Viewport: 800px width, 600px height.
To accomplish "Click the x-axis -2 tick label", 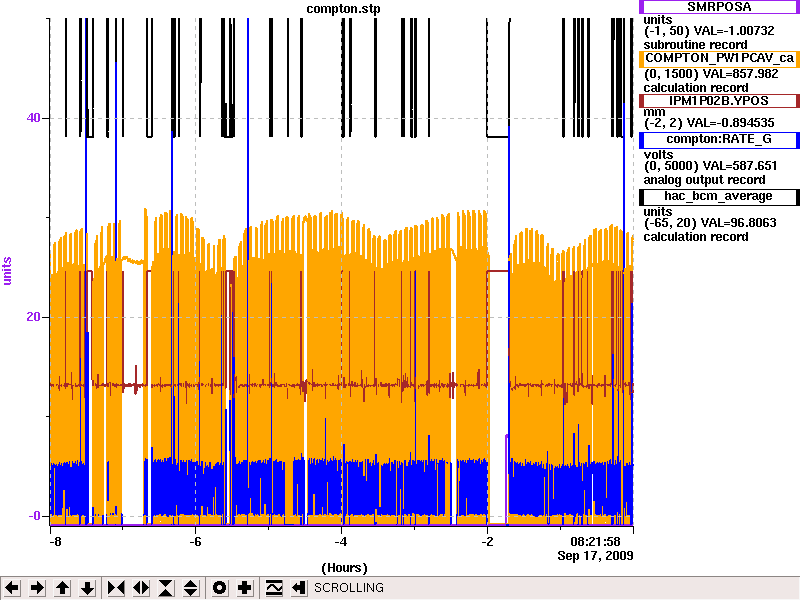I will click(487, 542).
